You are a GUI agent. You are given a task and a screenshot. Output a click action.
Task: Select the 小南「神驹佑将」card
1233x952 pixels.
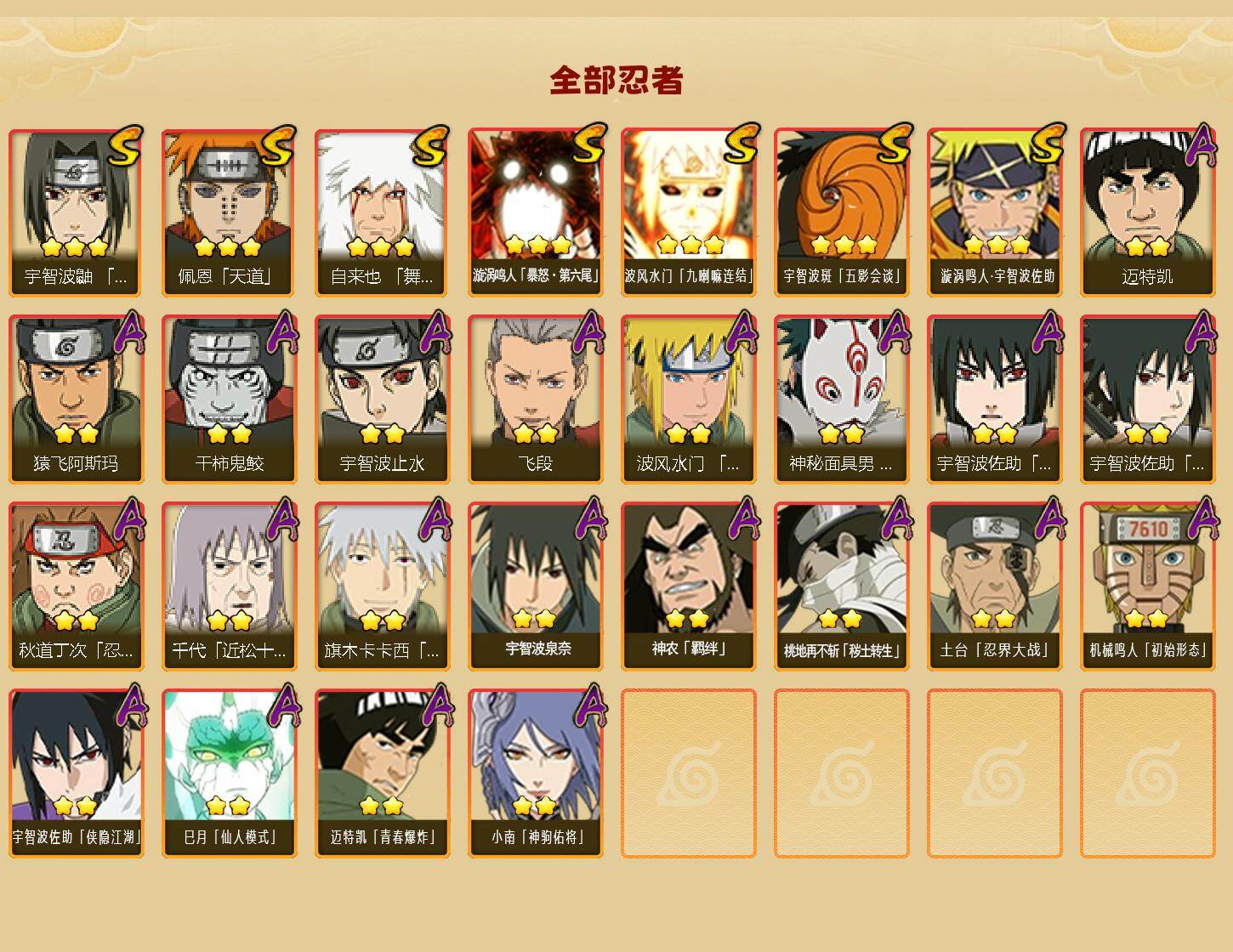pyautogui.click(x=536, y=773)
